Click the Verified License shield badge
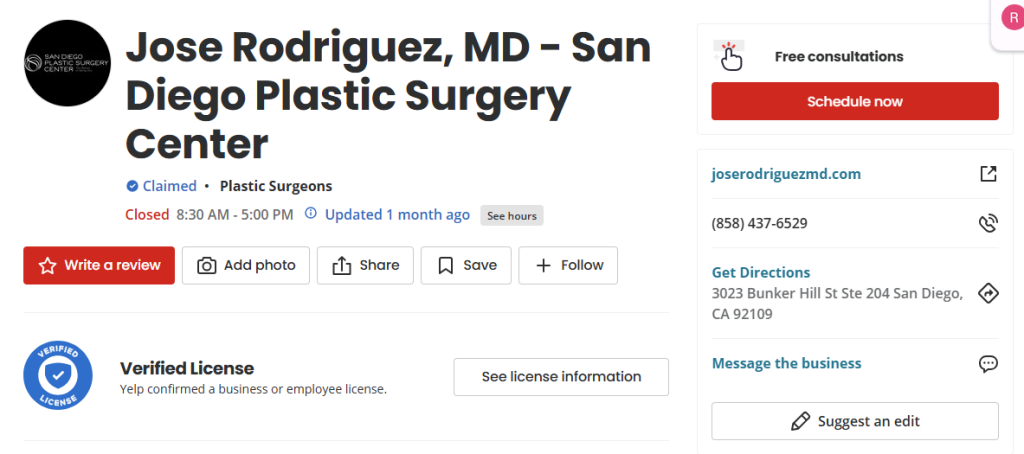 [x=58, y=376]
